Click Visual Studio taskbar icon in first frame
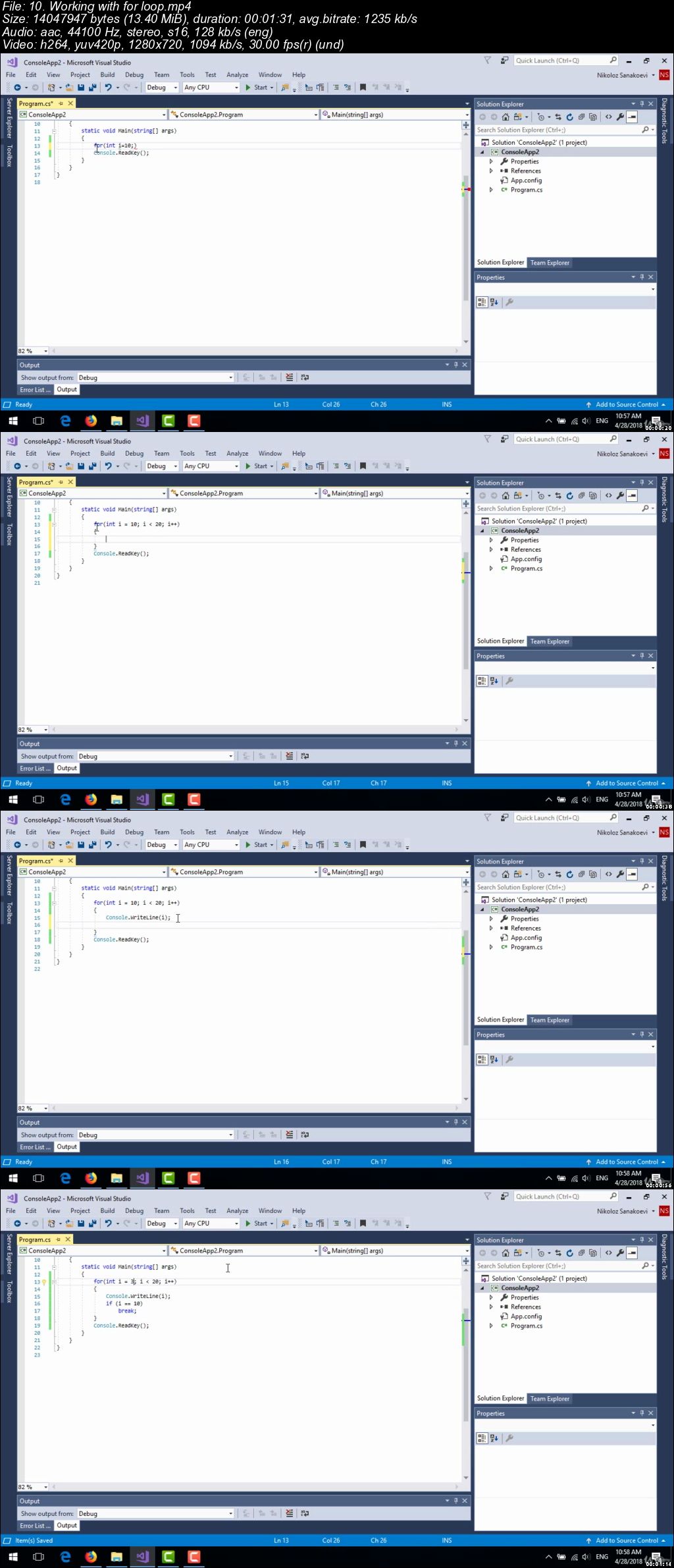 pos(143,421)
